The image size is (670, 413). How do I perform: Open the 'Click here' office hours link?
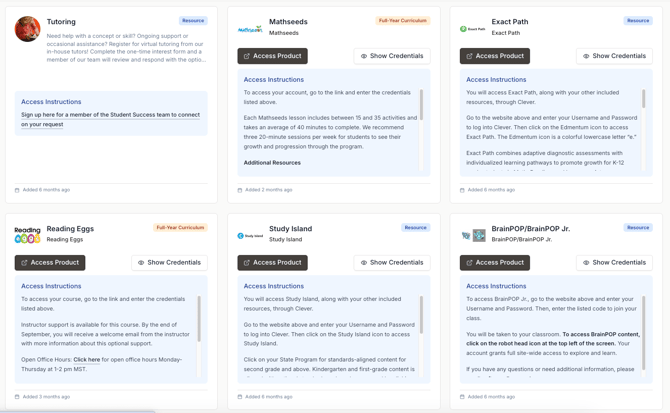click(86, 359)
